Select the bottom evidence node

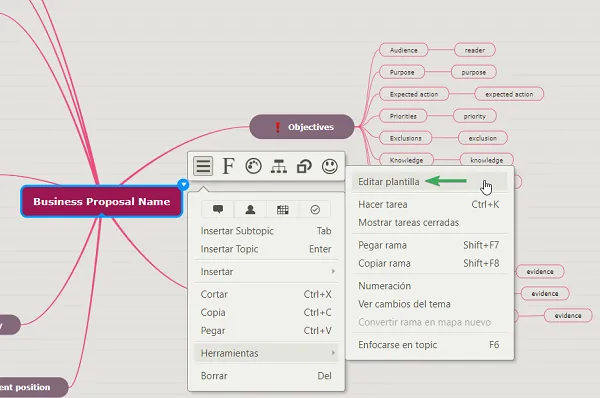(568, 315)
